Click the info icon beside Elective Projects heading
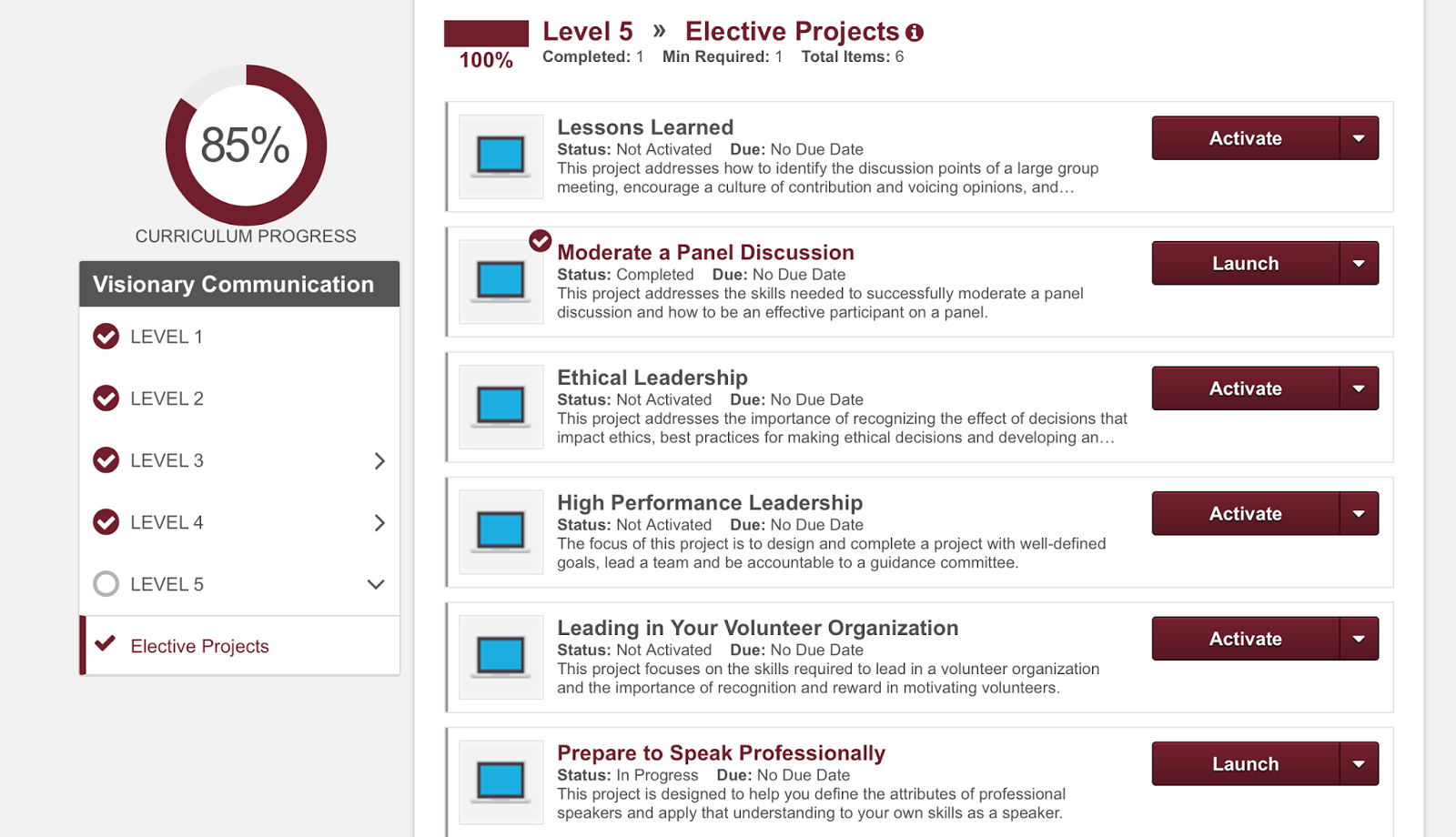The width and height of the screenshot is (1456, 837). (915, 31)
